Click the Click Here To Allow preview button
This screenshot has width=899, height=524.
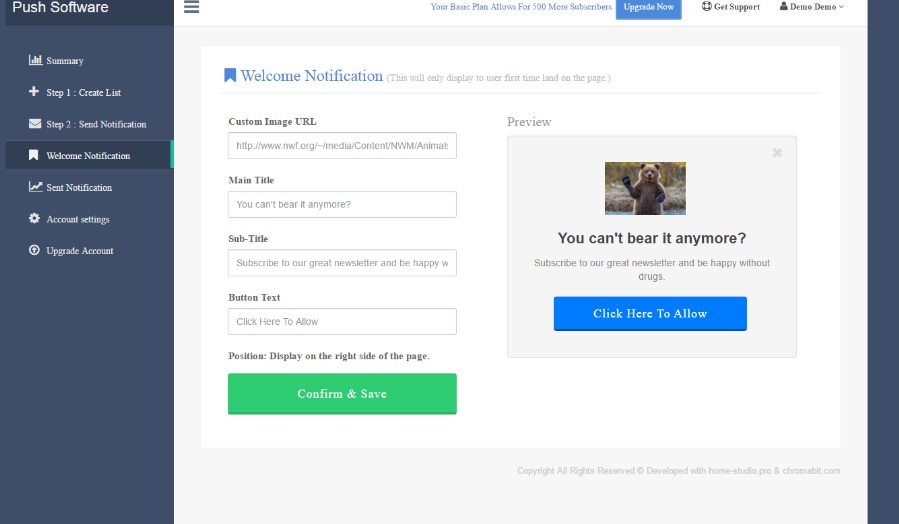coord(650,314)
